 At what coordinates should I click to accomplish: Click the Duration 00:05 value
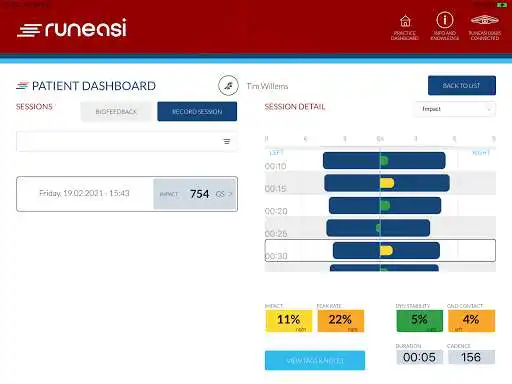coord(420,357)
